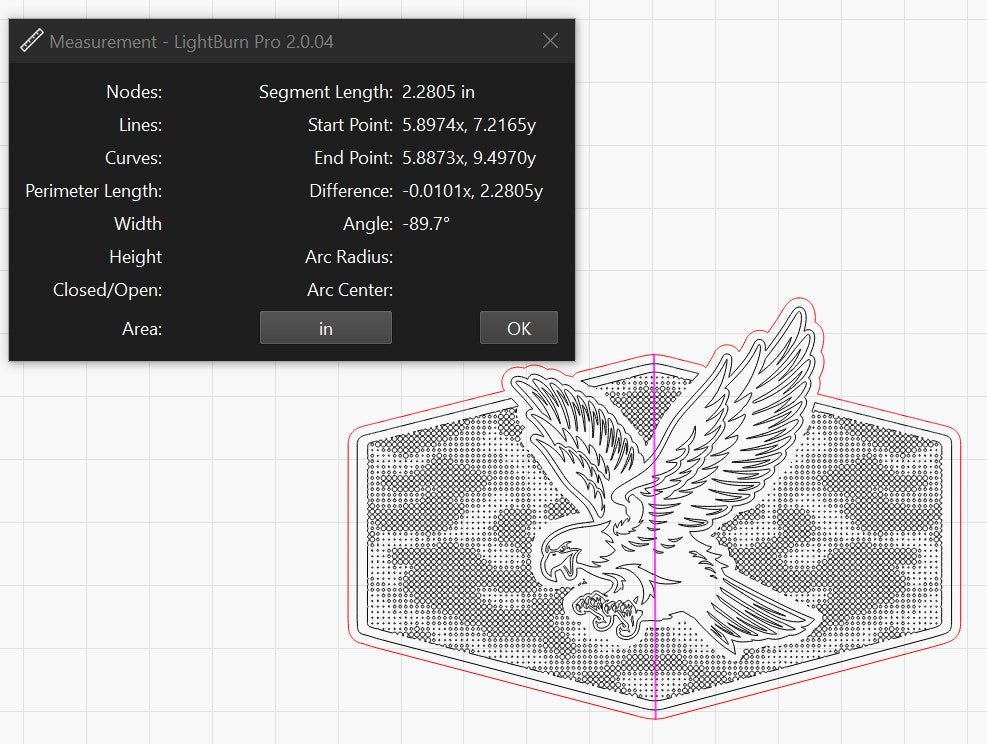Click the Perimeter Length label

[93, 190]
